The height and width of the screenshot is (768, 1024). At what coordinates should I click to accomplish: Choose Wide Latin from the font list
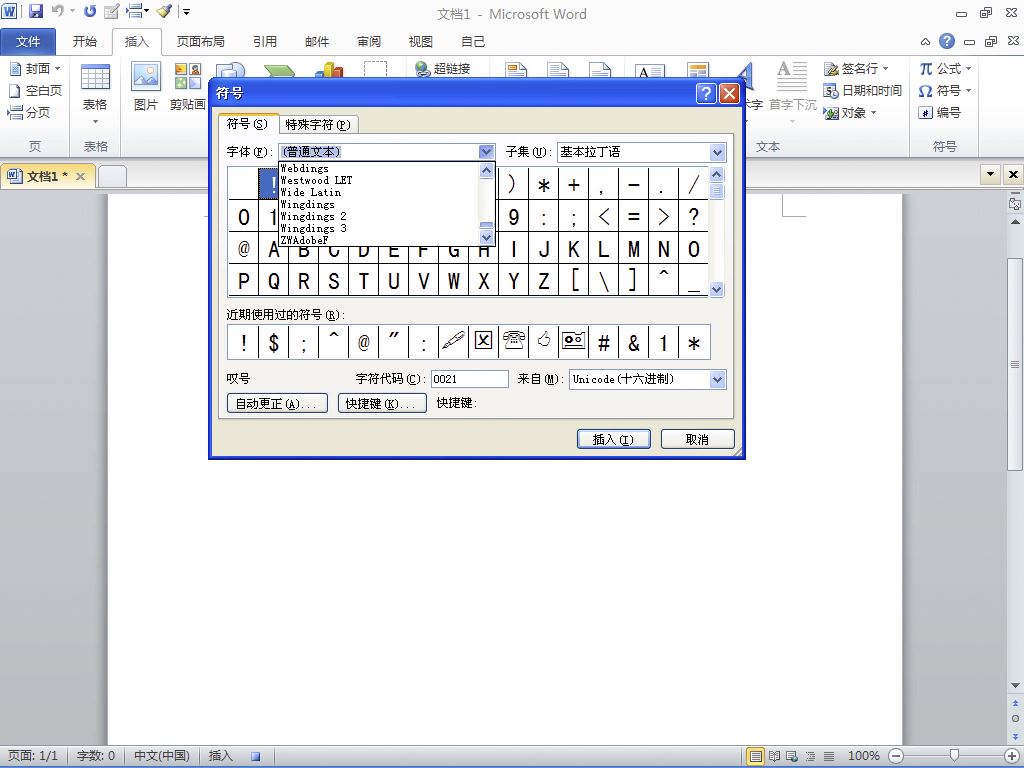[x=379, y=193]
